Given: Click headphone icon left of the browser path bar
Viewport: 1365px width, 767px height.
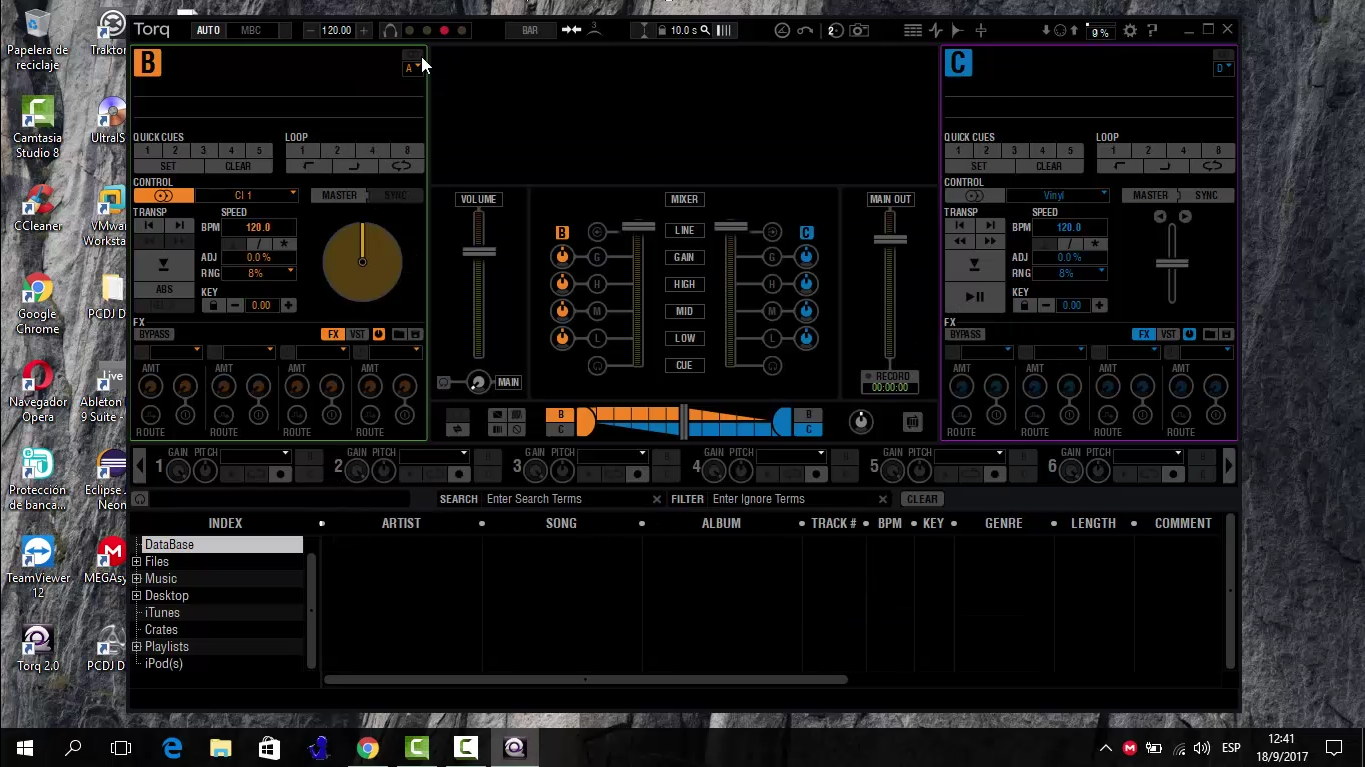Looking at the screenshot, I should 140,499.
